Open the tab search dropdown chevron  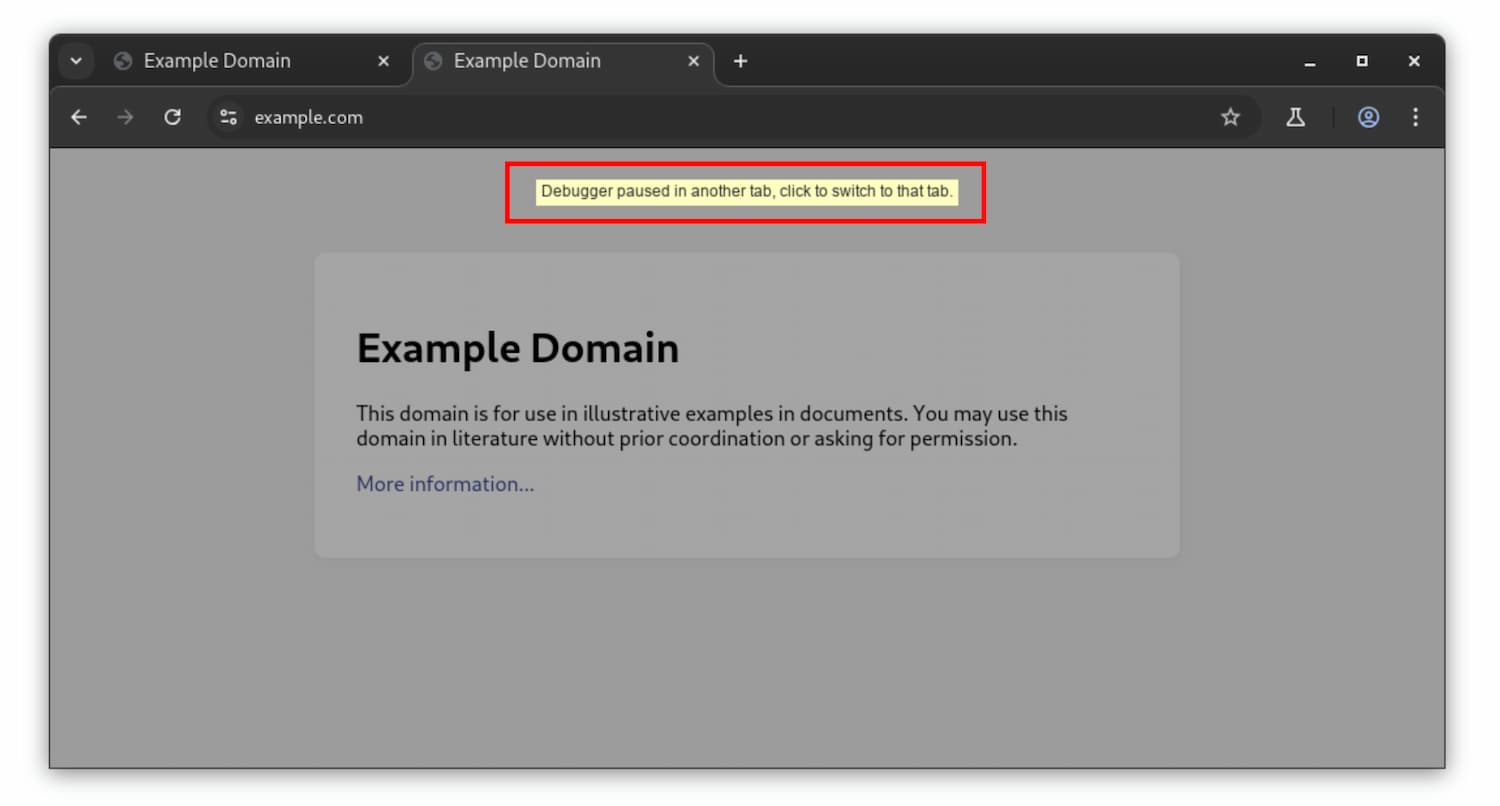[x=76, y=61]
